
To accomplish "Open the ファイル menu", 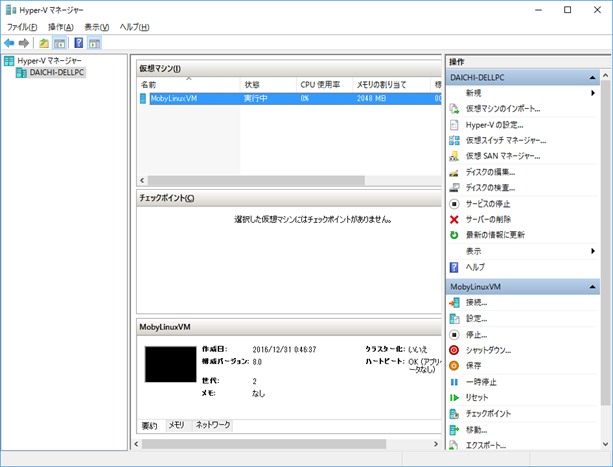I will pos(22,27).
